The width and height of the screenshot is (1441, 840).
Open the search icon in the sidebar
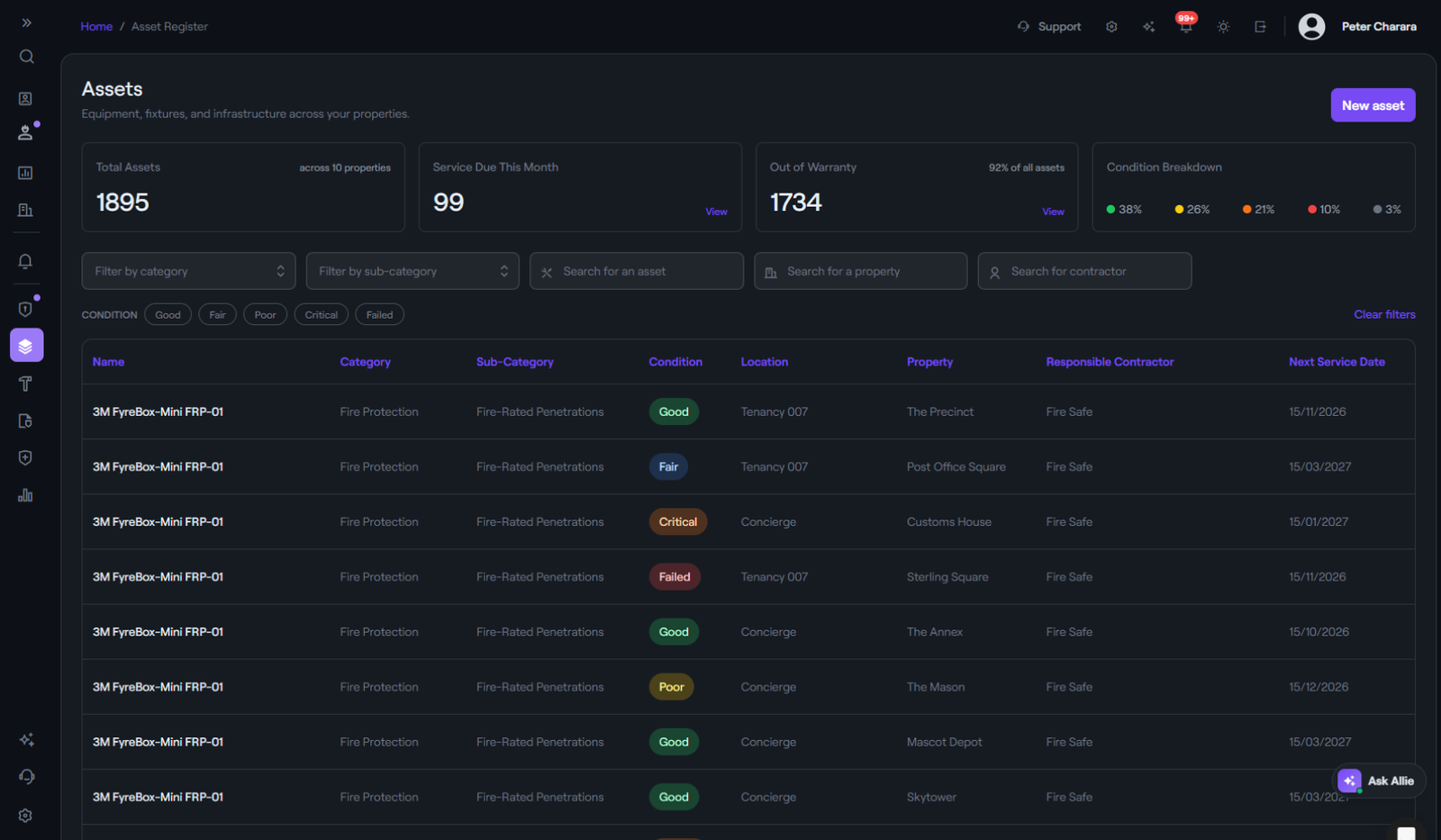coord(26,57)
